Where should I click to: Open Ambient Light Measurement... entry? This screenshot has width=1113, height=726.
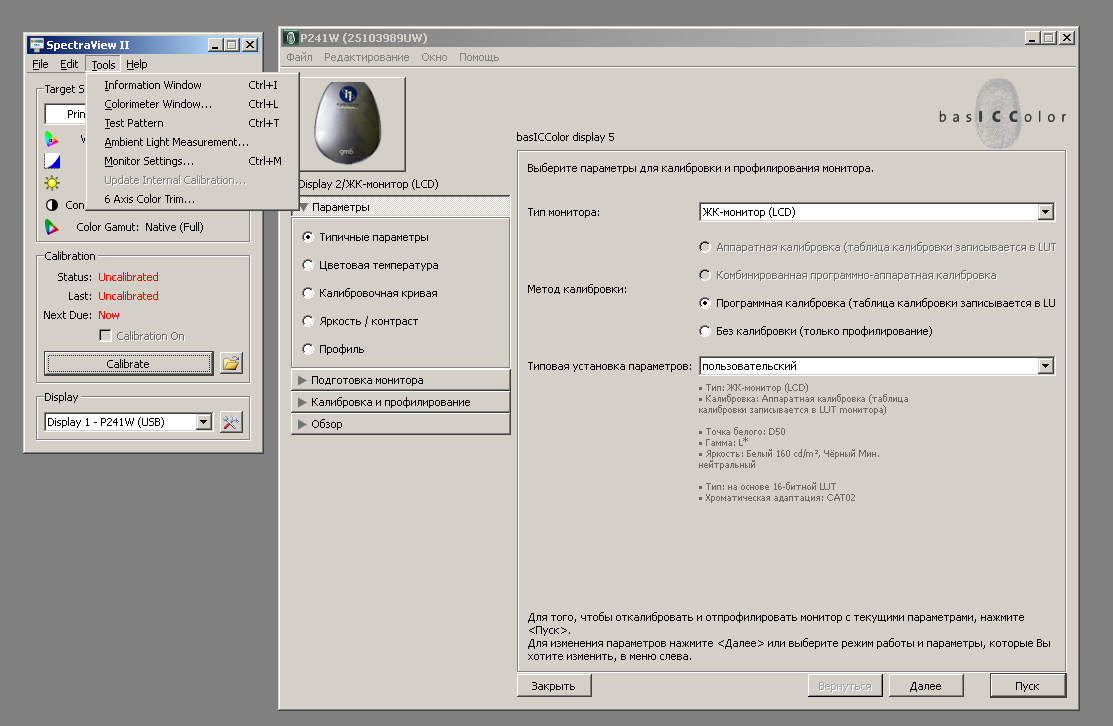point(192,143)
